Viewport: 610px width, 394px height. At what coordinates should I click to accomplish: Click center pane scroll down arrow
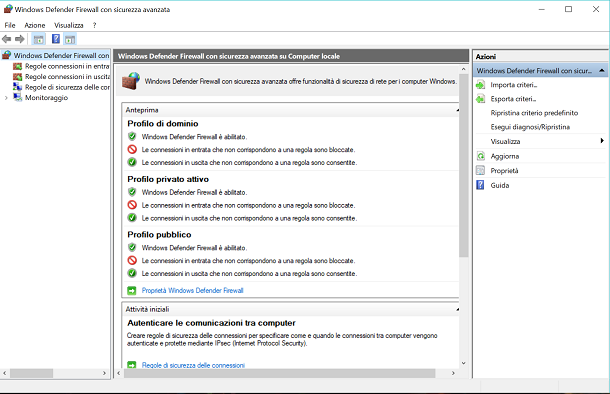coord(463,363)
